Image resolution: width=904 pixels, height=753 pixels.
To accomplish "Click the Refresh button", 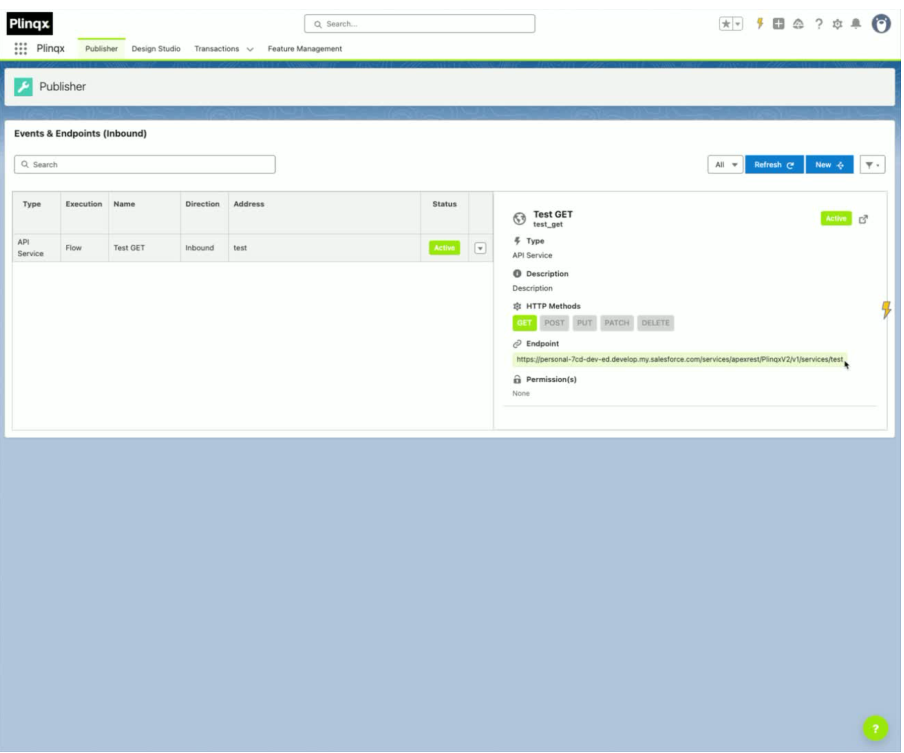I will pos(774,164).
